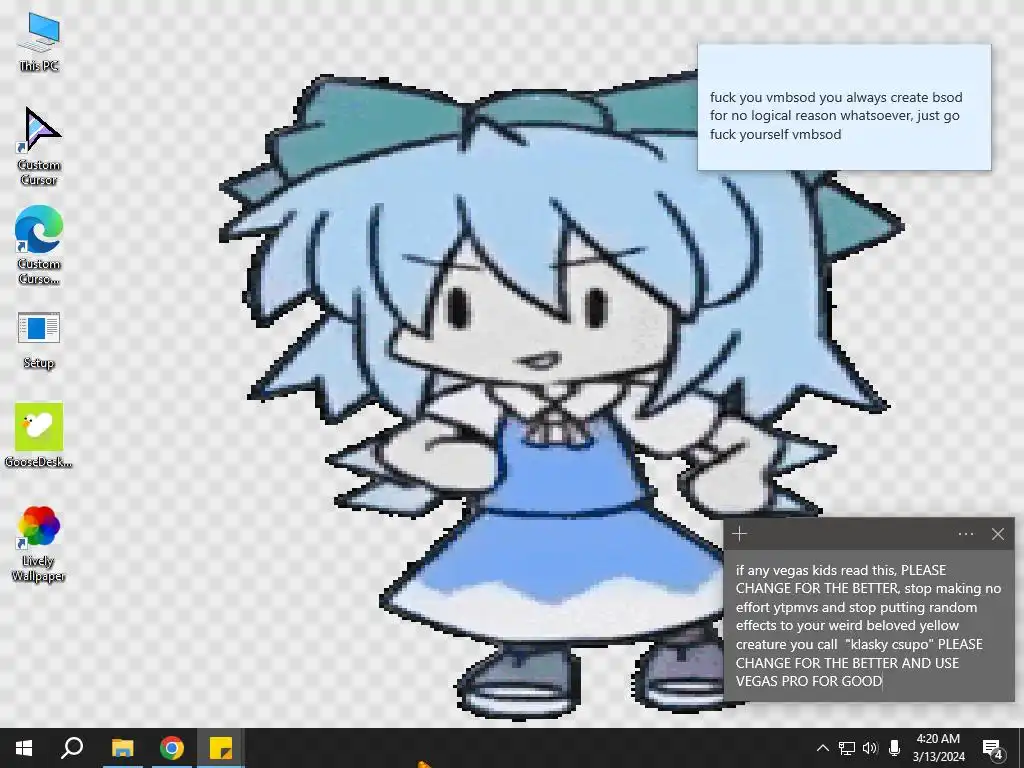The width and height of the screenshot is (1024, 768).
Task: Close the dark sticky note
Action: (x=998, y=534)
